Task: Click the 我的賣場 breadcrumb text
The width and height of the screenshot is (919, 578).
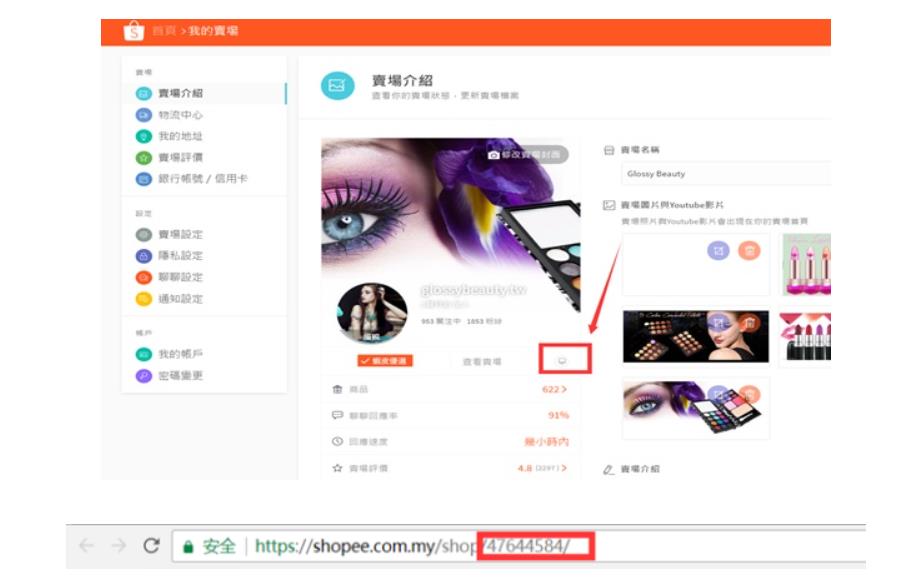Action: click(213, 30)
